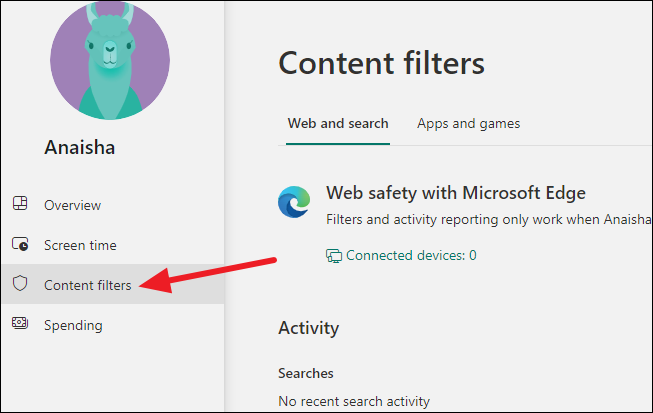
Task: Open the Spending sidebar label
Action: click(73, 326)
